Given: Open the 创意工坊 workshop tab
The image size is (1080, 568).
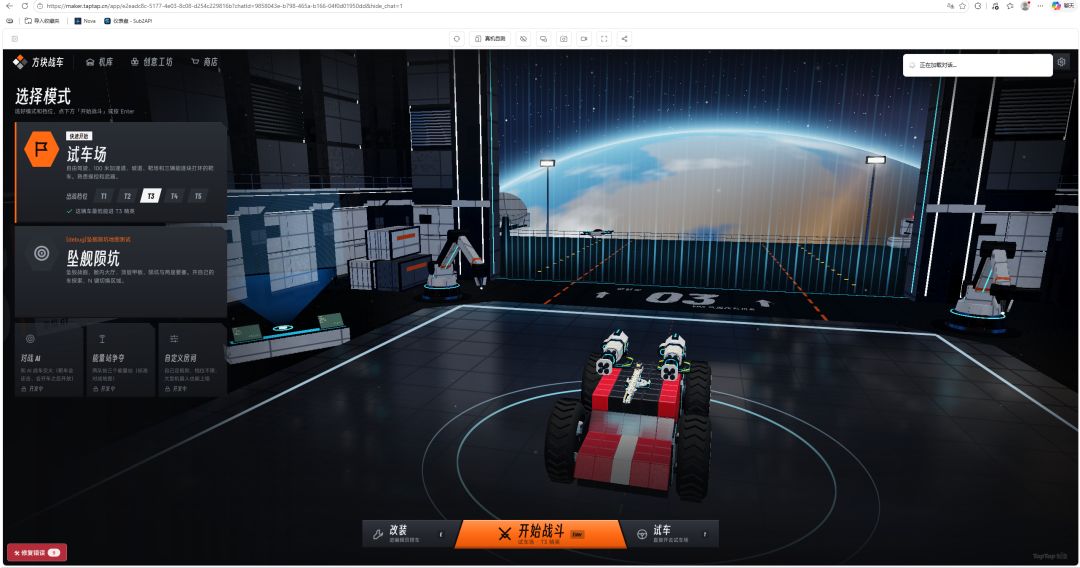Looking at the screenshot, I should pyautogui.click(x=152, y=62).
